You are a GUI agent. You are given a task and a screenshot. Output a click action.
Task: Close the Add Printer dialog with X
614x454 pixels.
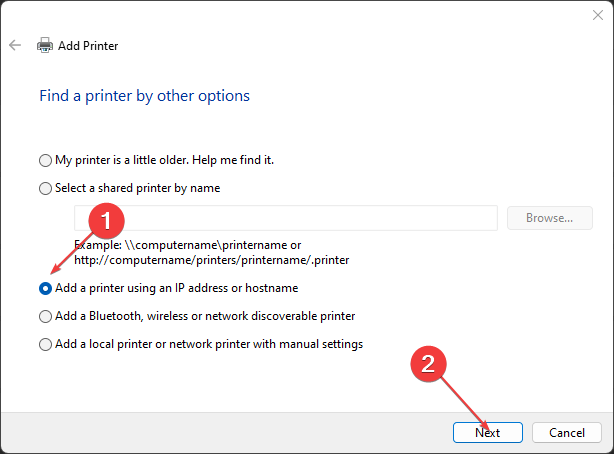point(598,15)
